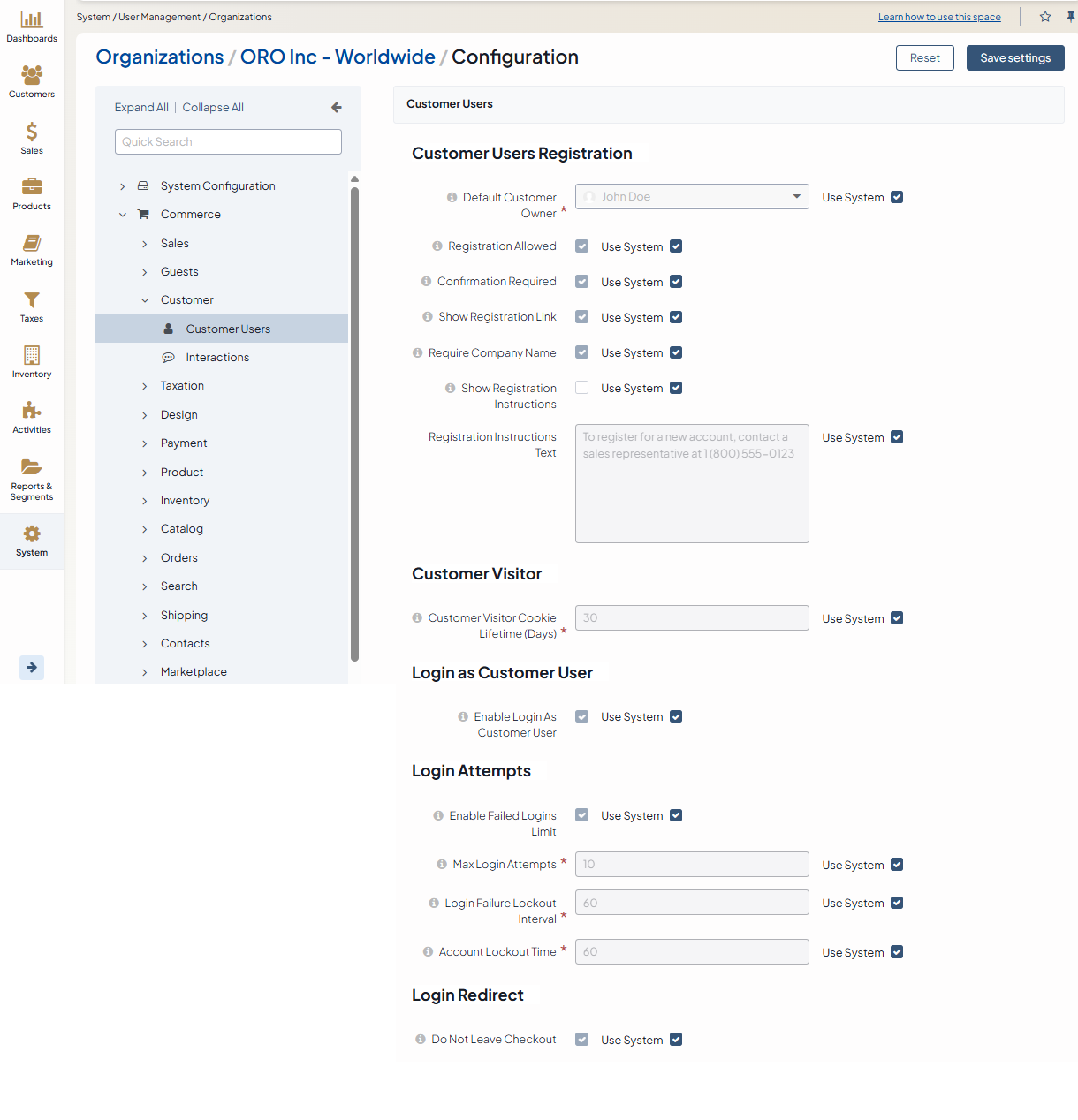Viewport: 1078px width, 1120px height.
Task: Uncheck Use System for Do Not Leave Checkout
Action: click(x=676, y=1040)
